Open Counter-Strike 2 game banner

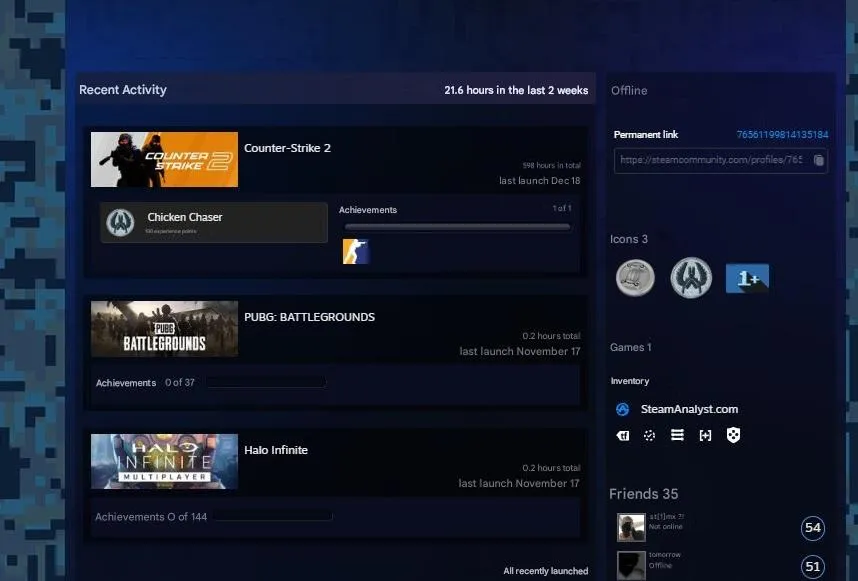[164, 159]
